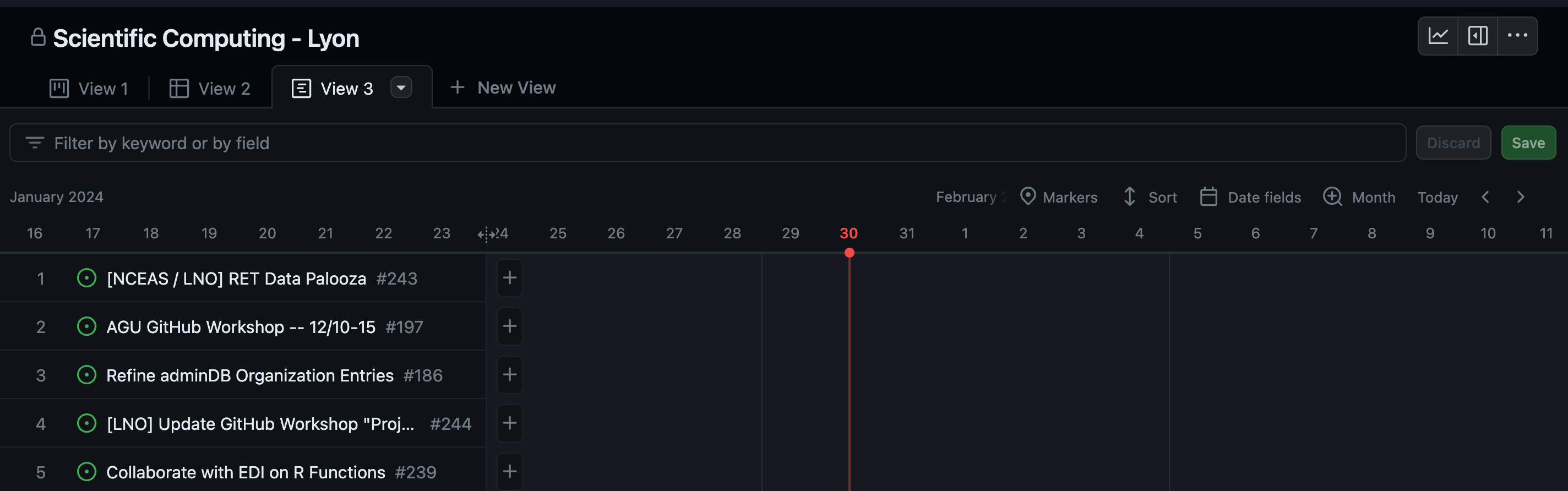Click the View 2 table icon
Viewport: 1568px width, 491px height.
[x=179, y=88]
